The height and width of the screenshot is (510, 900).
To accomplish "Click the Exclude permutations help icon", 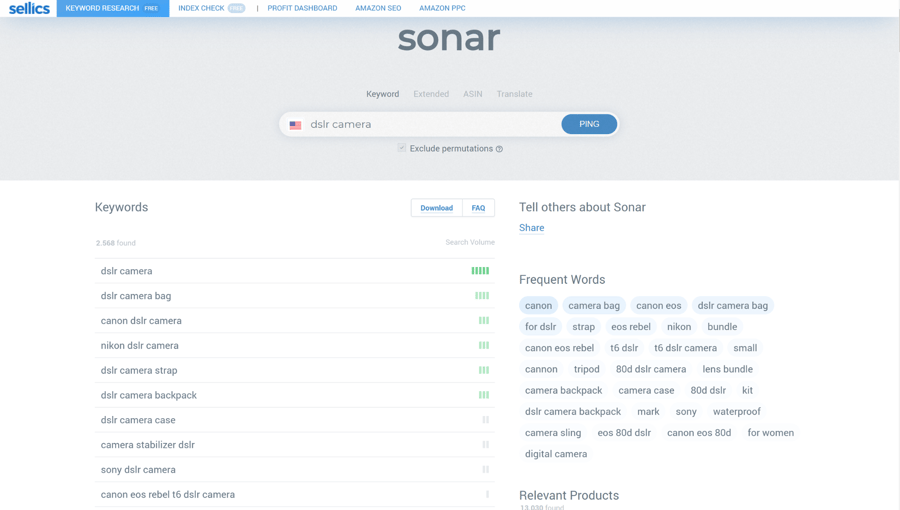I will pos(499,149).
